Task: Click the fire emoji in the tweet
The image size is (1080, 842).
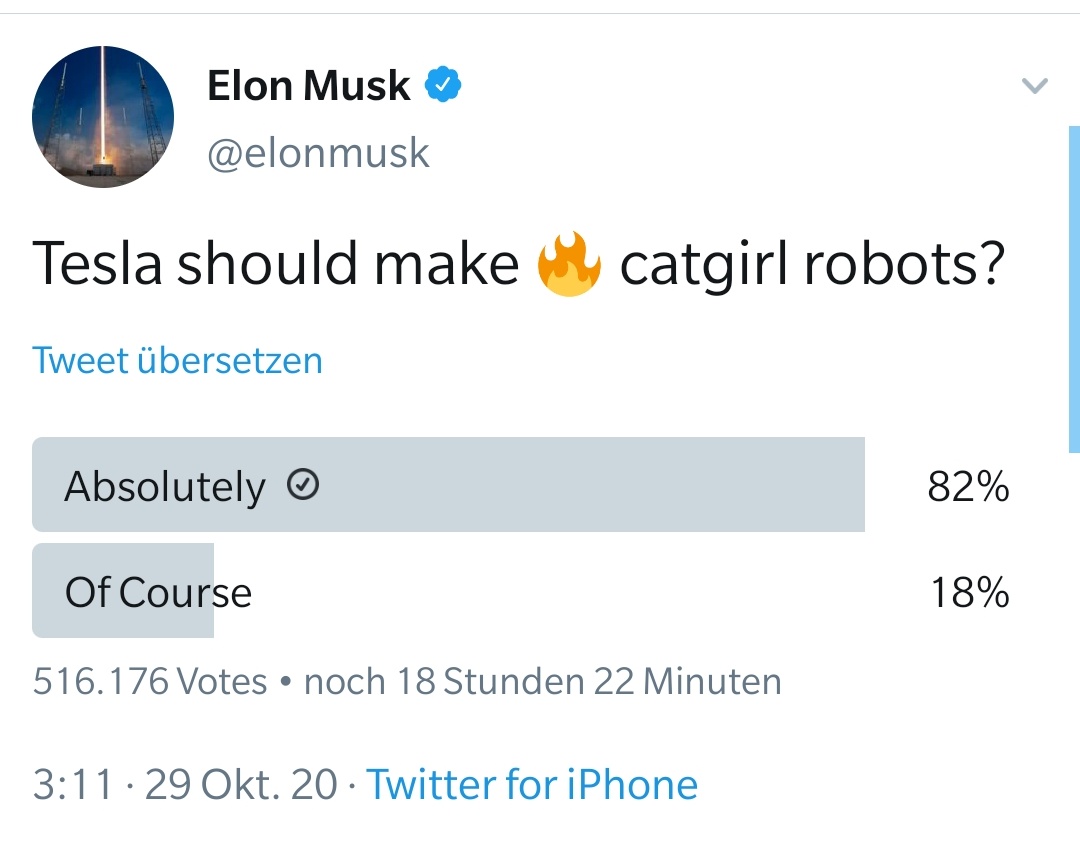Action: coord(569,264)
